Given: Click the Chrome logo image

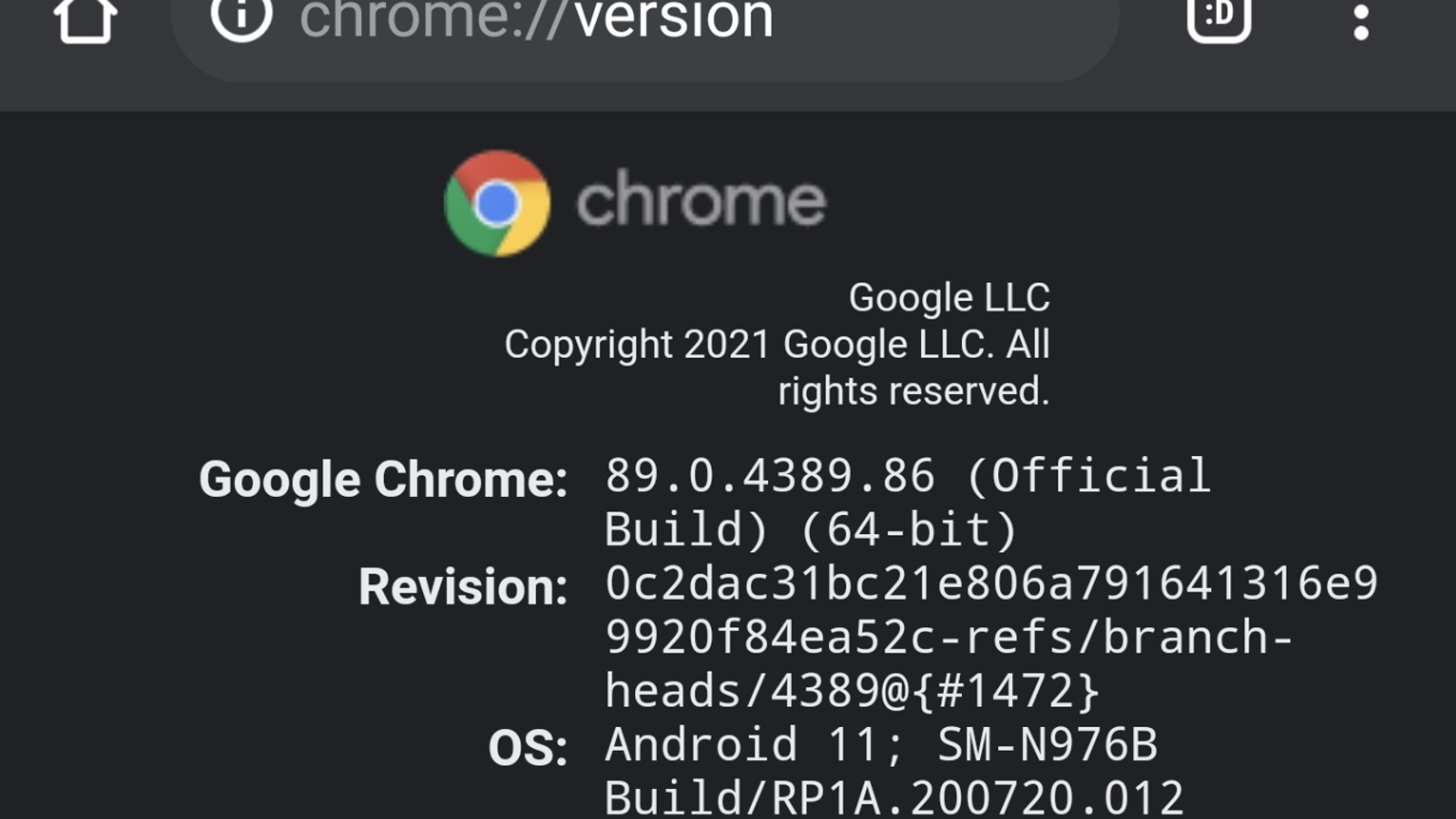Looking at the screenshot, I should point(497,203).
